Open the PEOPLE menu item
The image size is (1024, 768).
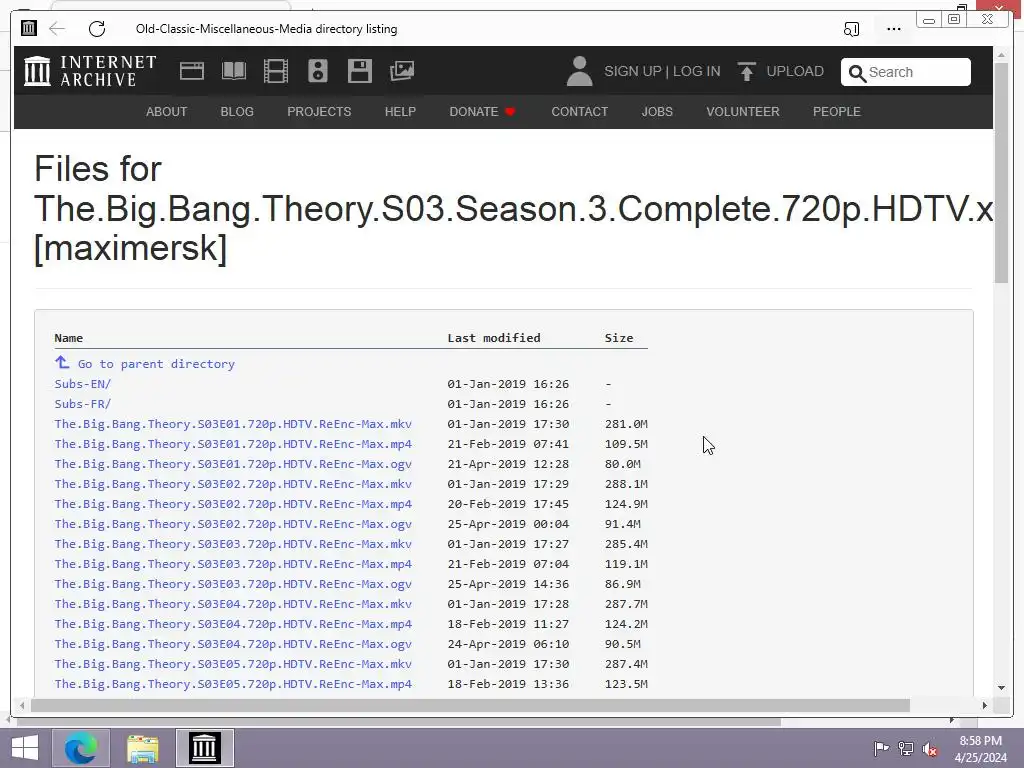[837, 112]
